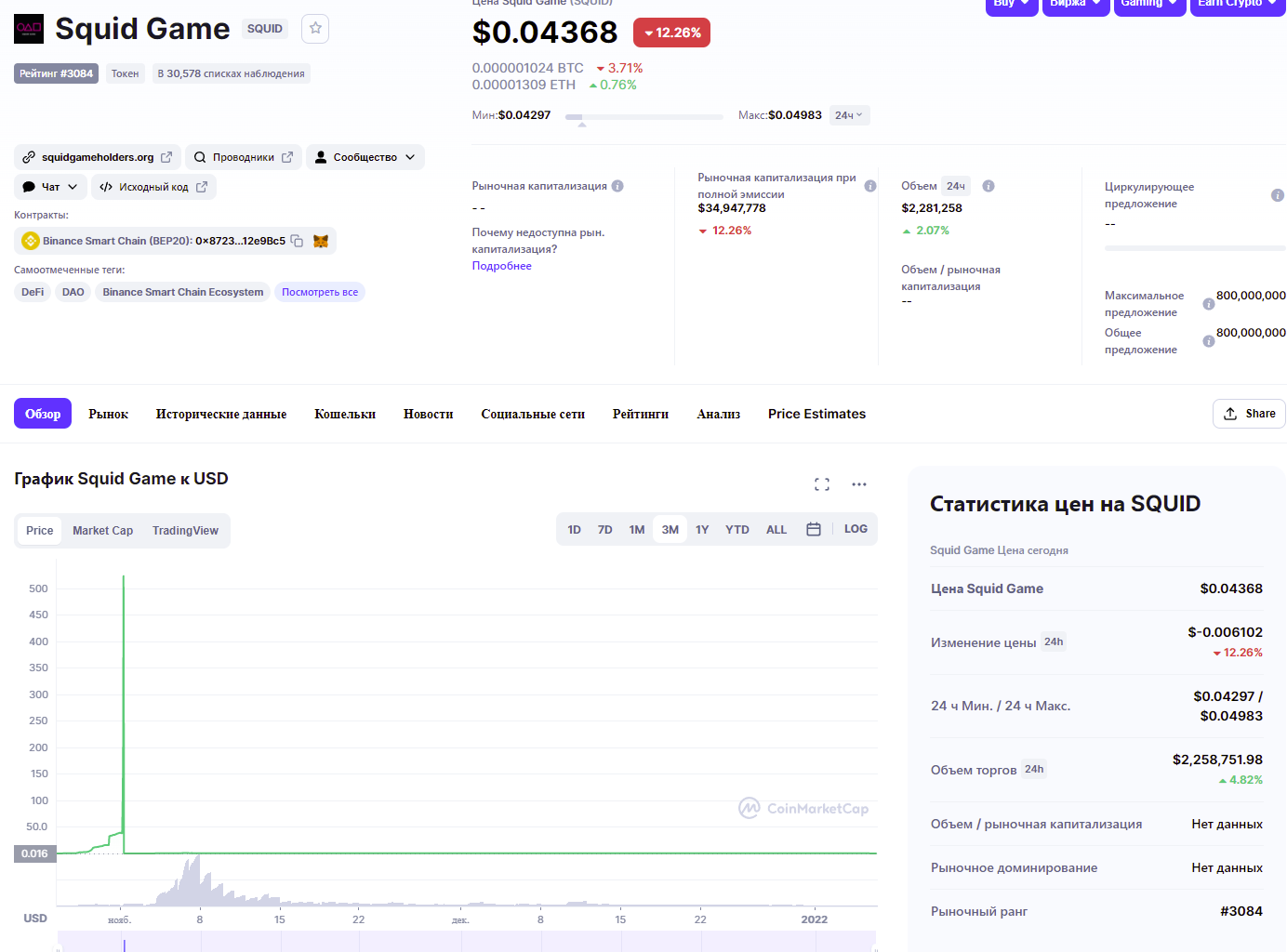Image resolution: width=1287 pixels, height=952 pixels.
Task: Switch chart to Market Cap view
Action: [103, 531]
